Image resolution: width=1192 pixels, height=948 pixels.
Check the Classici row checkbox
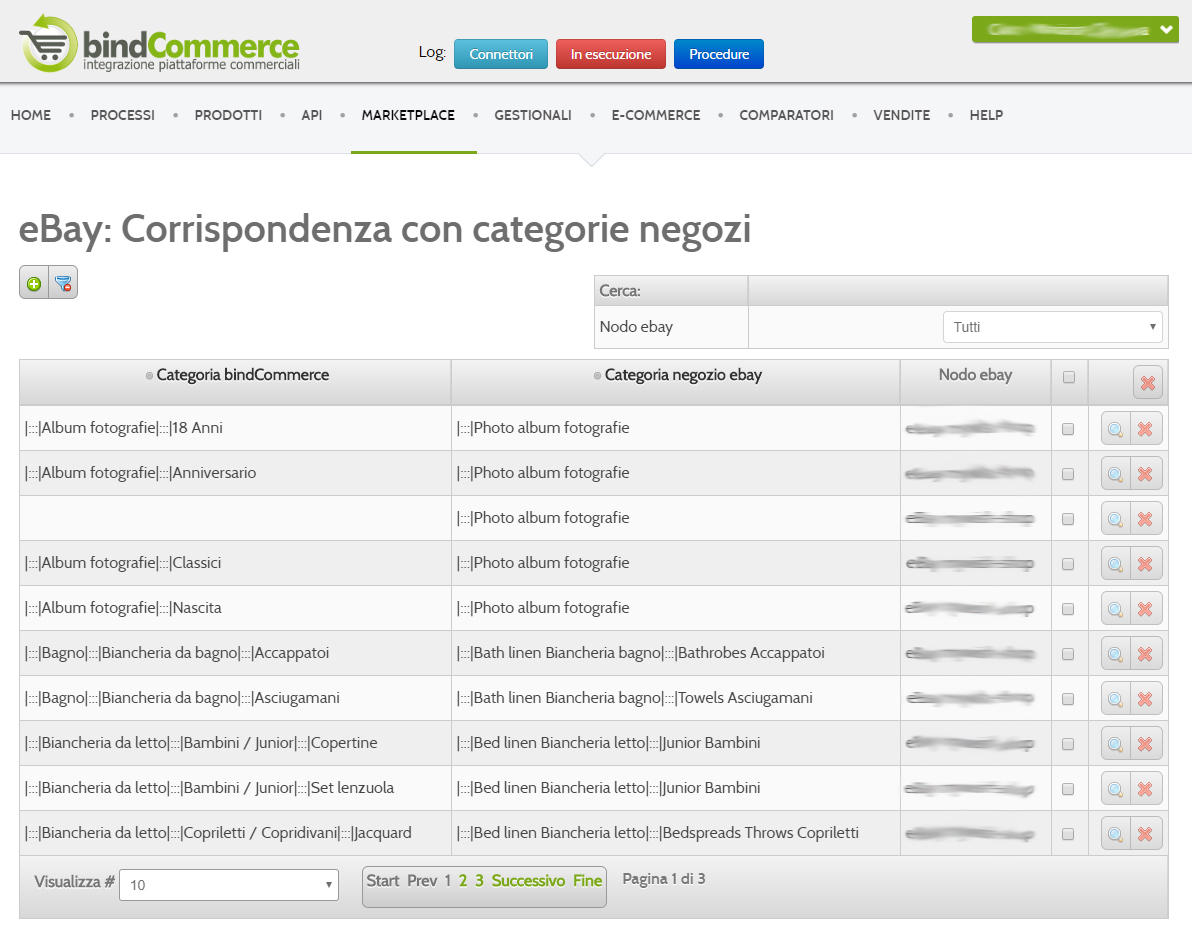click(x=1068, y=564)
